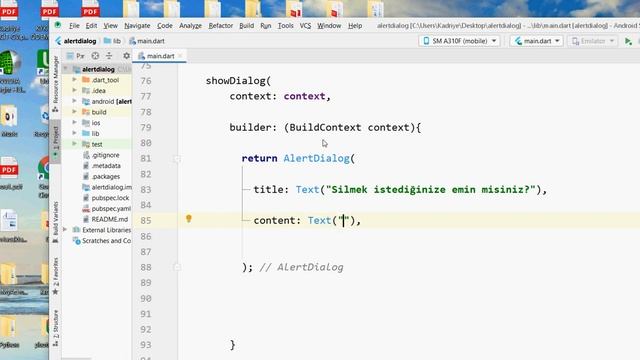The image size is (640, 360).
Task: Click the build folder icon
Action: (86, 112)
